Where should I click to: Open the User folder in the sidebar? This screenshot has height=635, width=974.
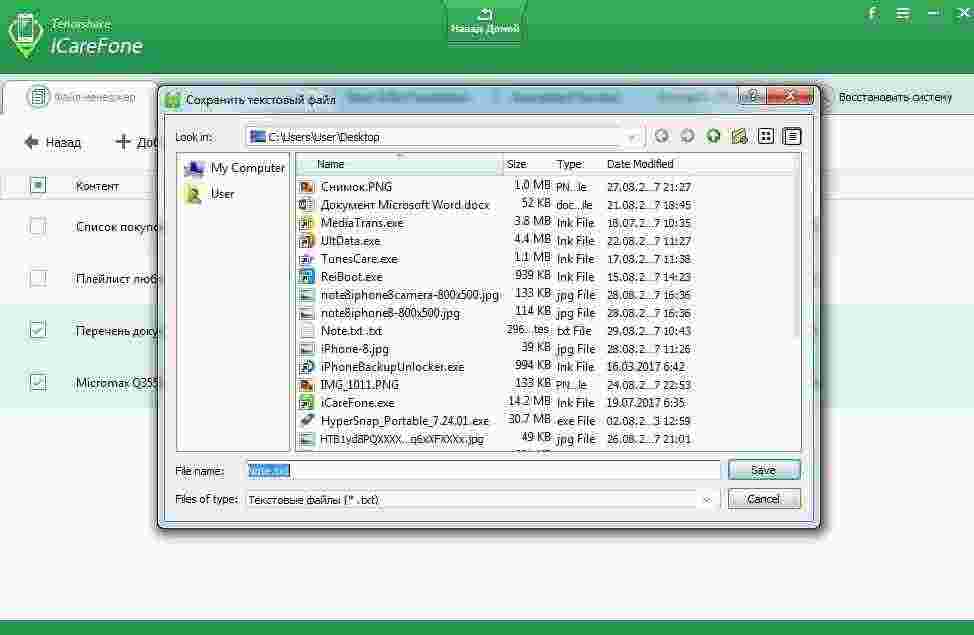[x=209, y=194]
